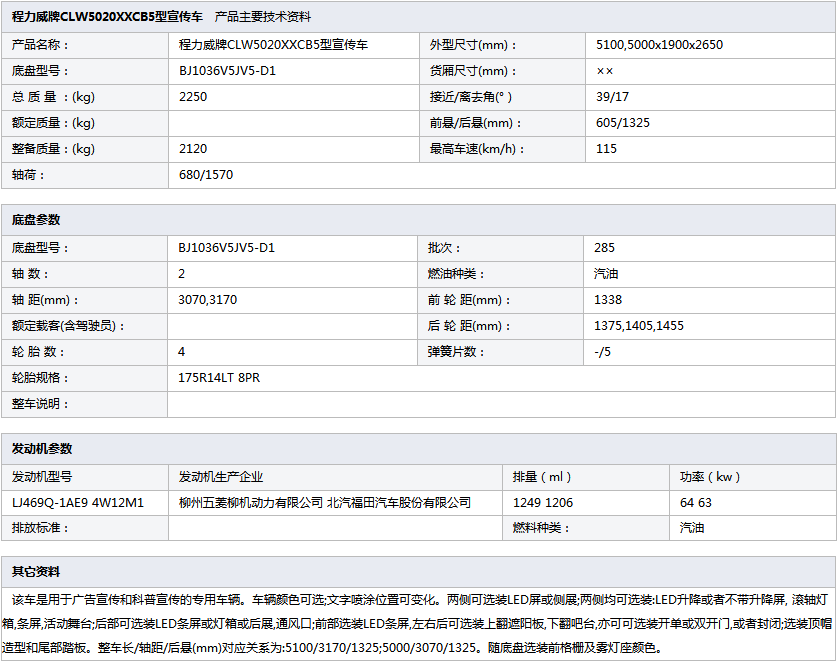The width and height of the screenshot is (837, 662).
Task: Click the description paragraph starting 该车是用于广告宣传
Action: click(x=418, y=624)
